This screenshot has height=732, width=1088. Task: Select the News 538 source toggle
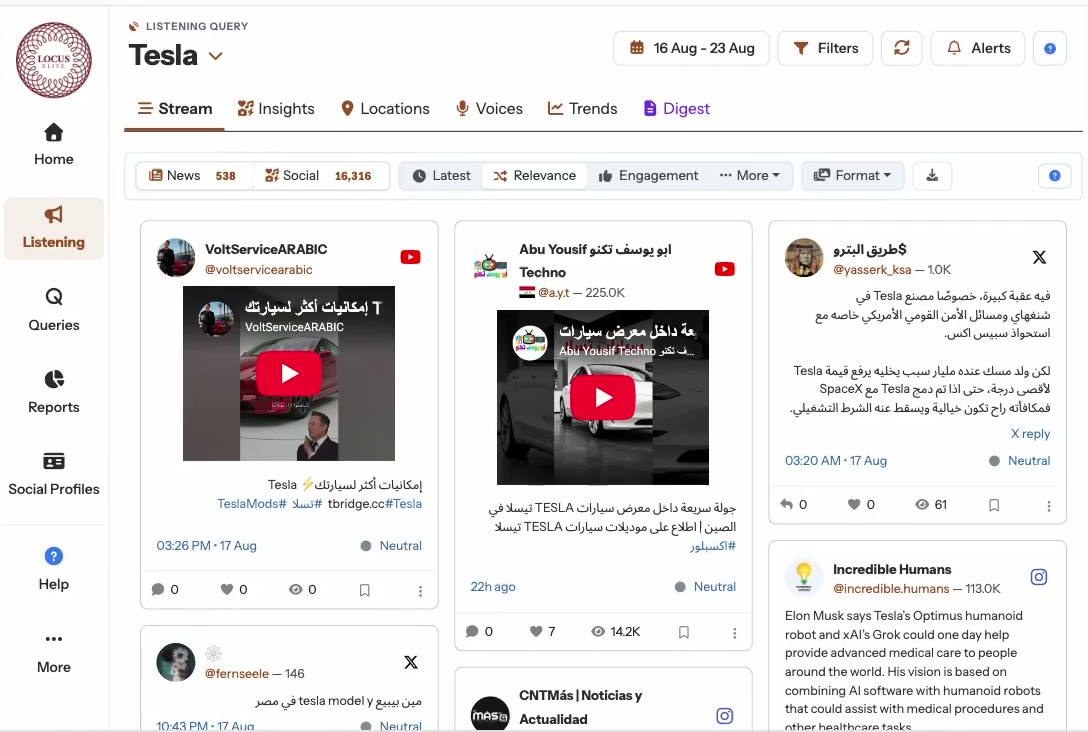point(193,176)
